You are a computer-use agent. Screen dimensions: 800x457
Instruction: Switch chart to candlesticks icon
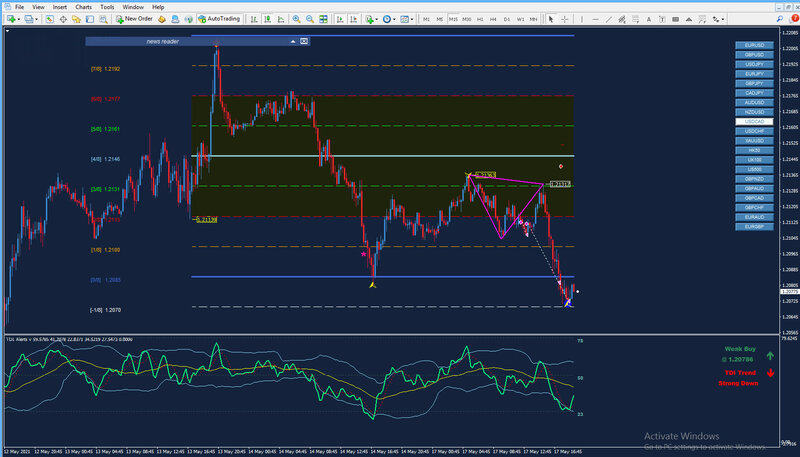click(x=267, y=19)
